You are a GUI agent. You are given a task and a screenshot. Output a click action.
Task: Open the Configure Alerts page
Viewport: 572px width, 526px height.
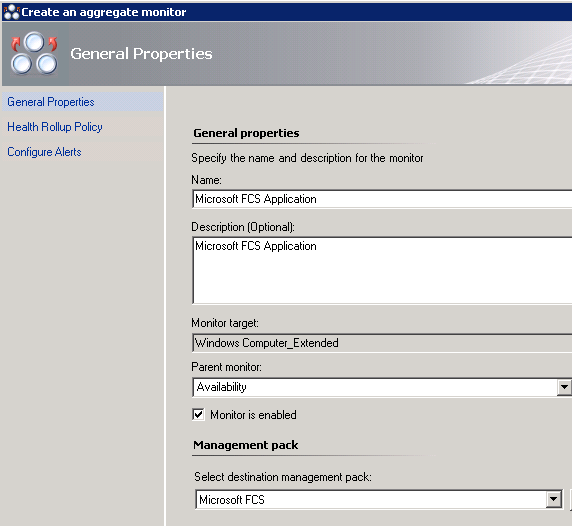[x=44, y=152]
